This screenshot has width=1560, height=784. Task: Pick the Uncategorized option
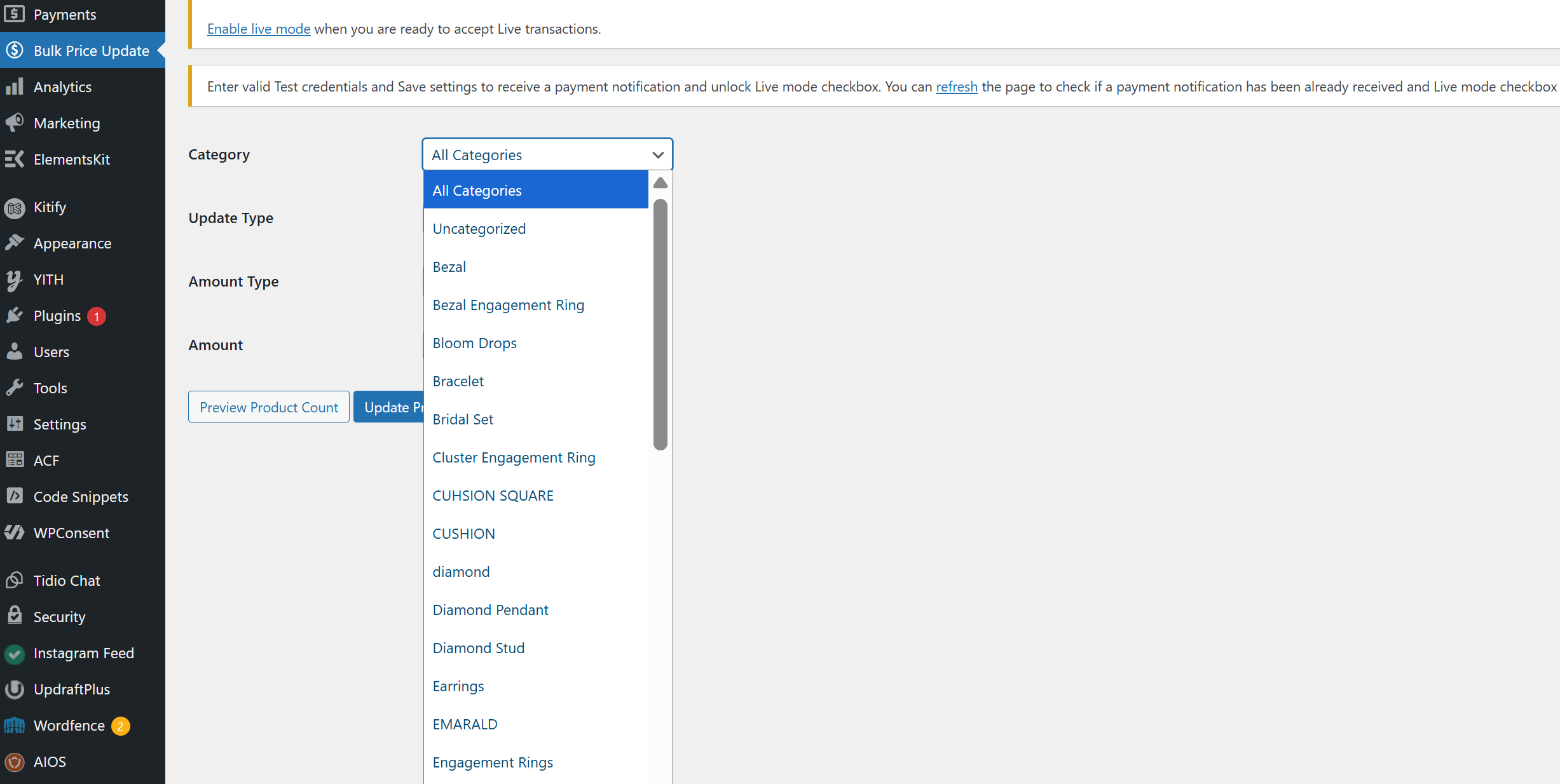coord(479,229)
